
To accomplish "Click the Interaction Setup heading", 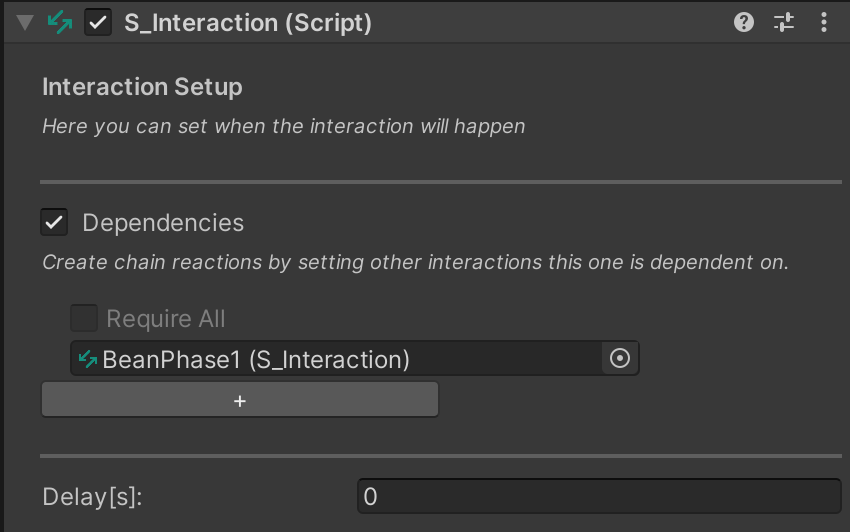I will (x=142, y=87).
